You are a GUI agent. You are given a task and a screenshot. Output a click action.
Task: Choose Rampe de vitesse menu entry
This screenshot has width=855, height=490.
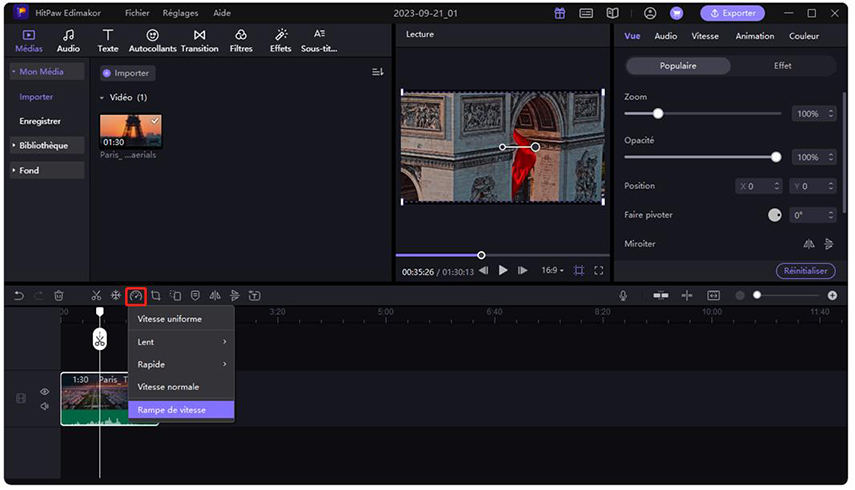coord(181,410)
